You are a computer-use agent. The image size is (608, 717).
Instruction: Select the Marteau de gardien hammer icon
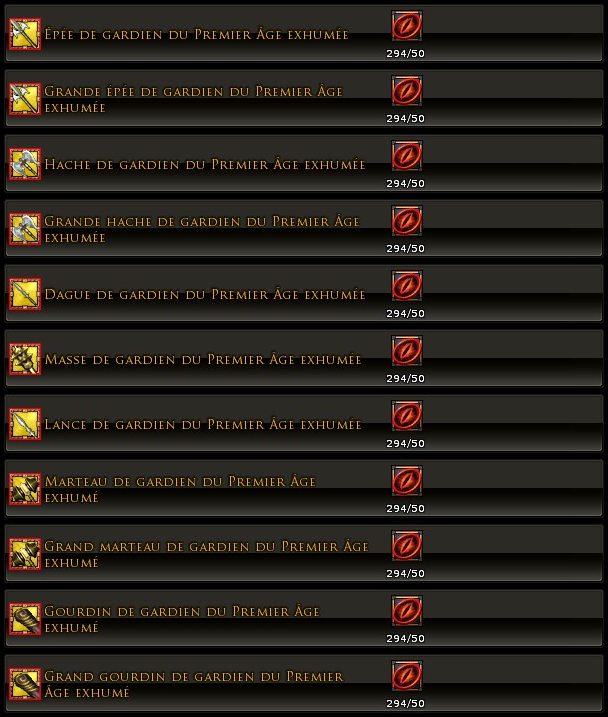coord(25,488)
